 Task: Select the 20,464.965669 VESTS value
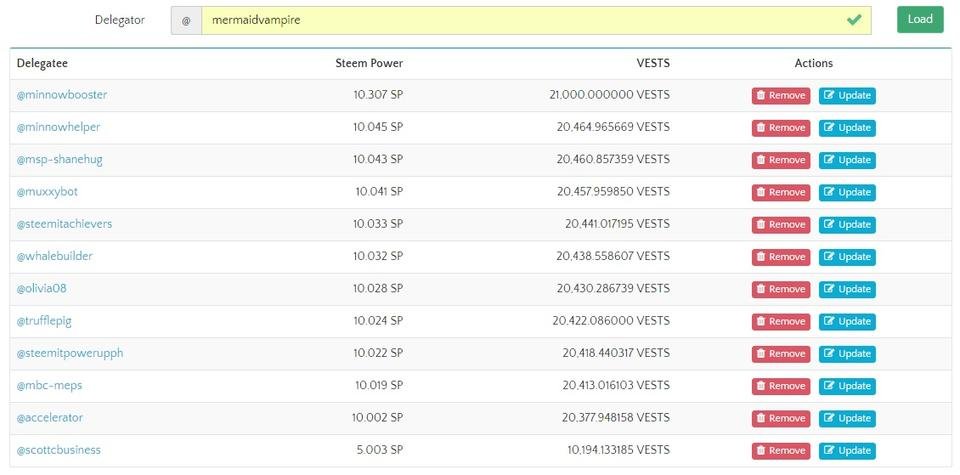point(613,127)
